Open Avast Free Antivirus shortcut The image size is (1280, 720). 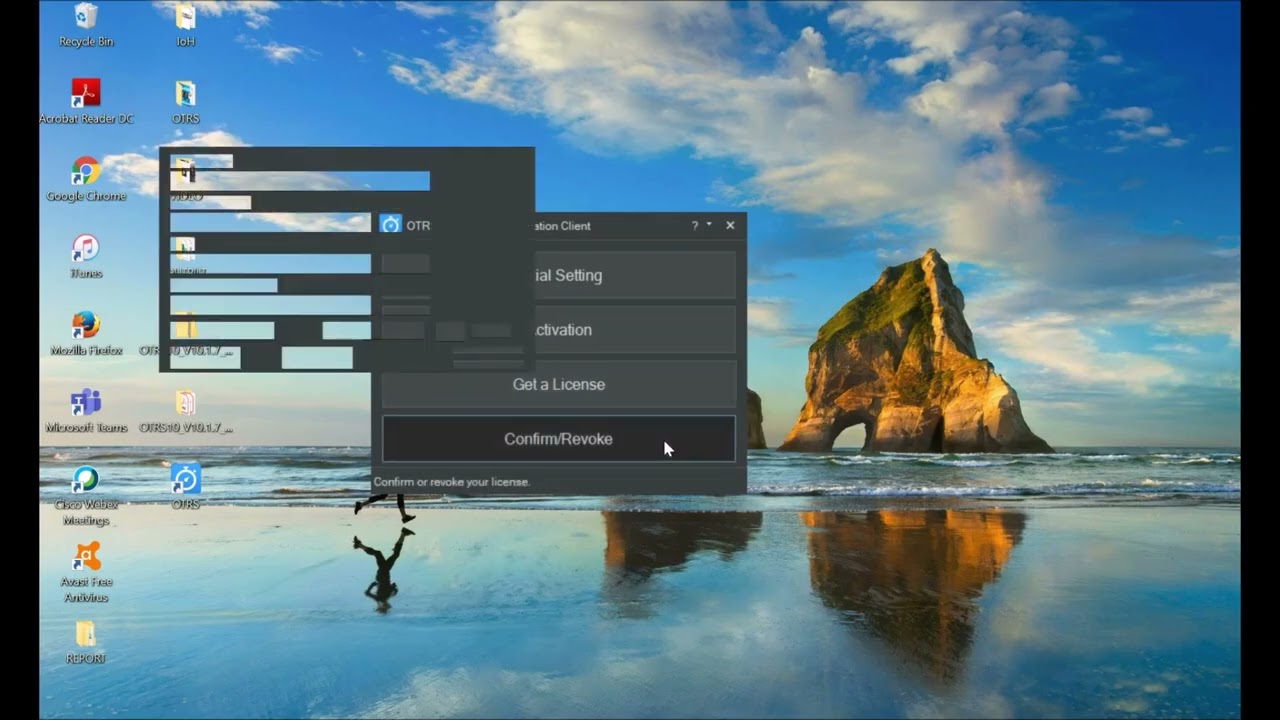coord(86,573)
